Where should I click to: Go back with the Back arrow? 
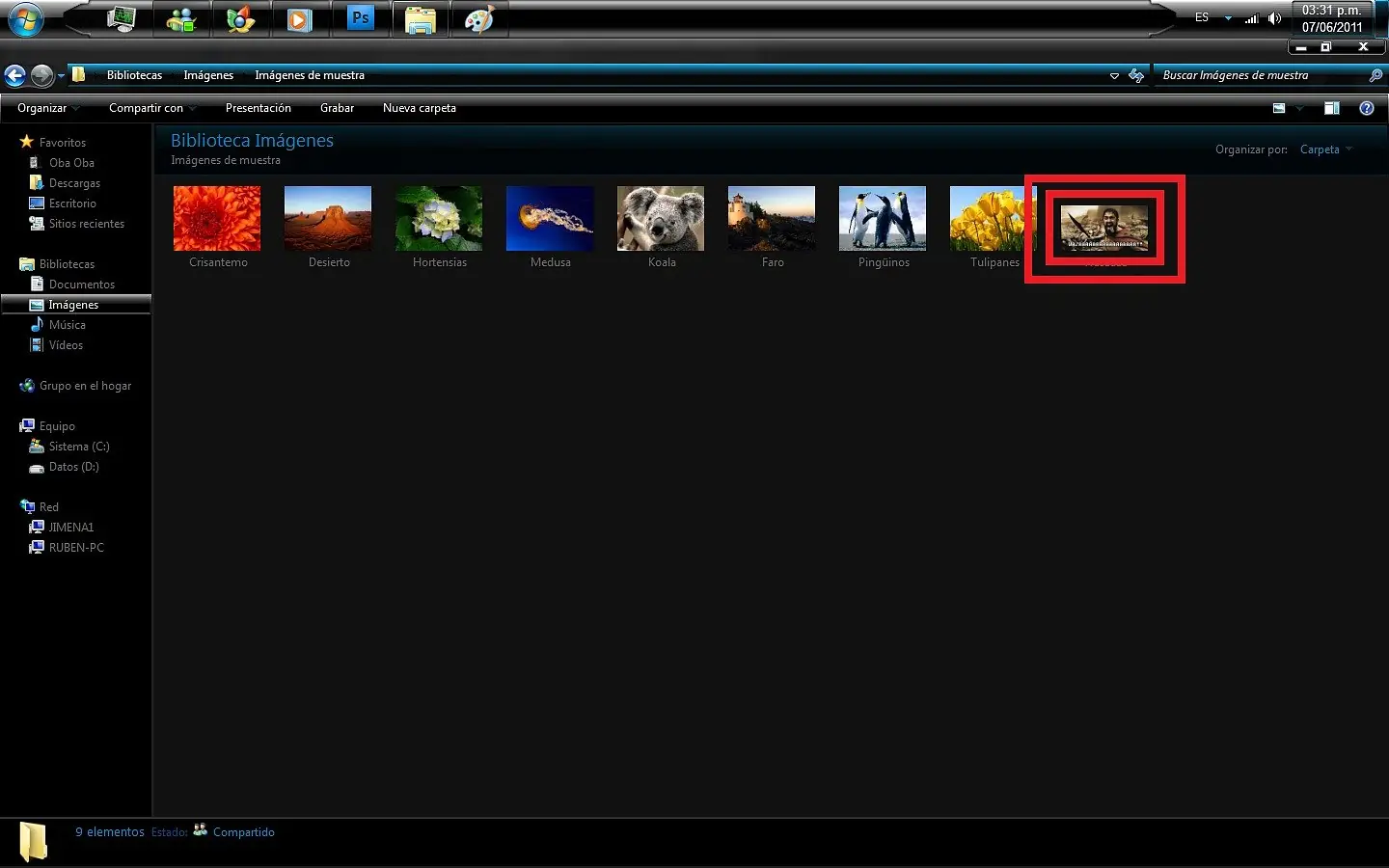14,75
